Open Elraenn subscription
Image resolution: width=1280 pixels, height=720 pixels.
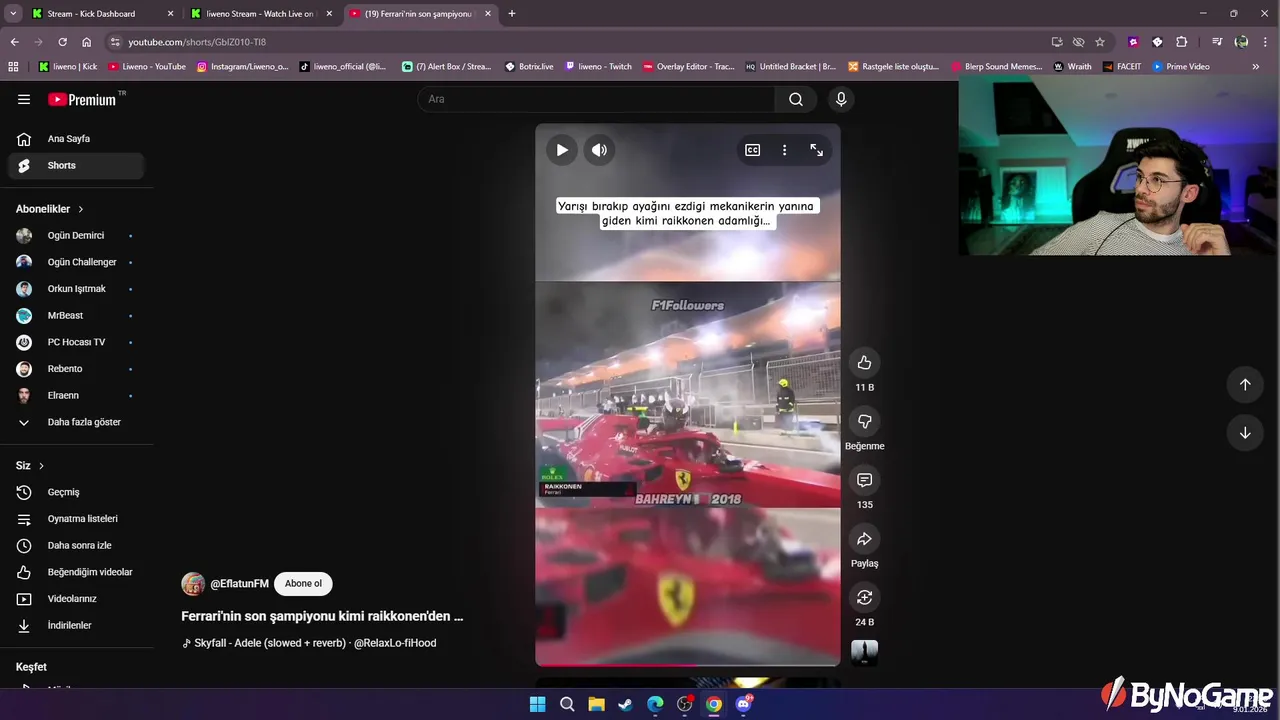coord(76,395)
